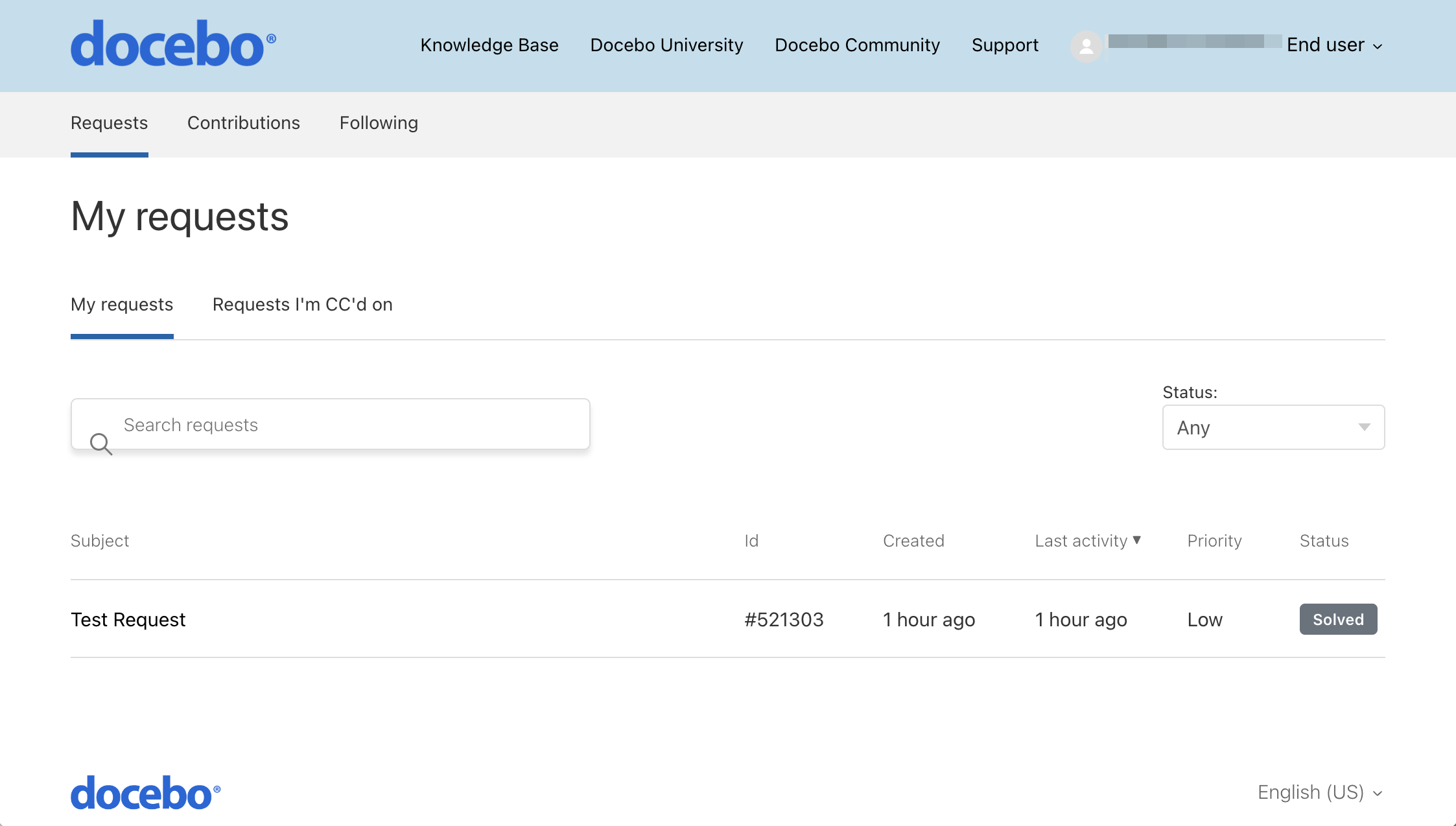1456x826 pixels.
Task: Click the Low priority cell
Action: [x=1204, y=619]
